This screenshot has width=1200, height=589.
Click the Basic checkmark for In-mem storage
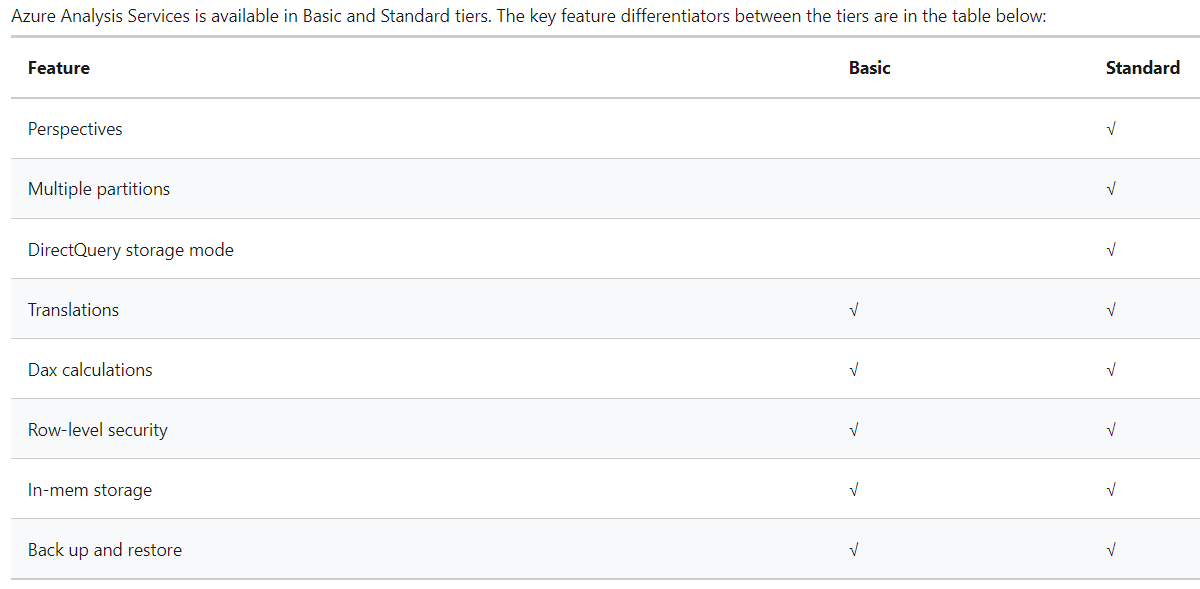click(x=854, y=490)
